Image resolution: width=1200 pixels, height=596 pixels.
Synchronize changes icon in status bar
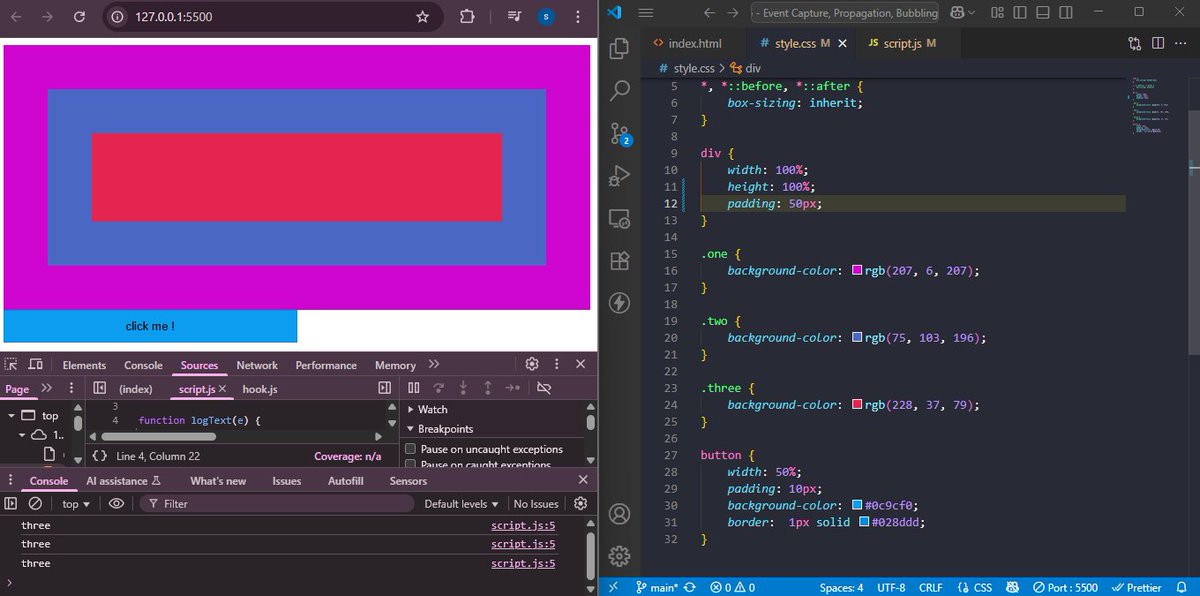(691, 587)
